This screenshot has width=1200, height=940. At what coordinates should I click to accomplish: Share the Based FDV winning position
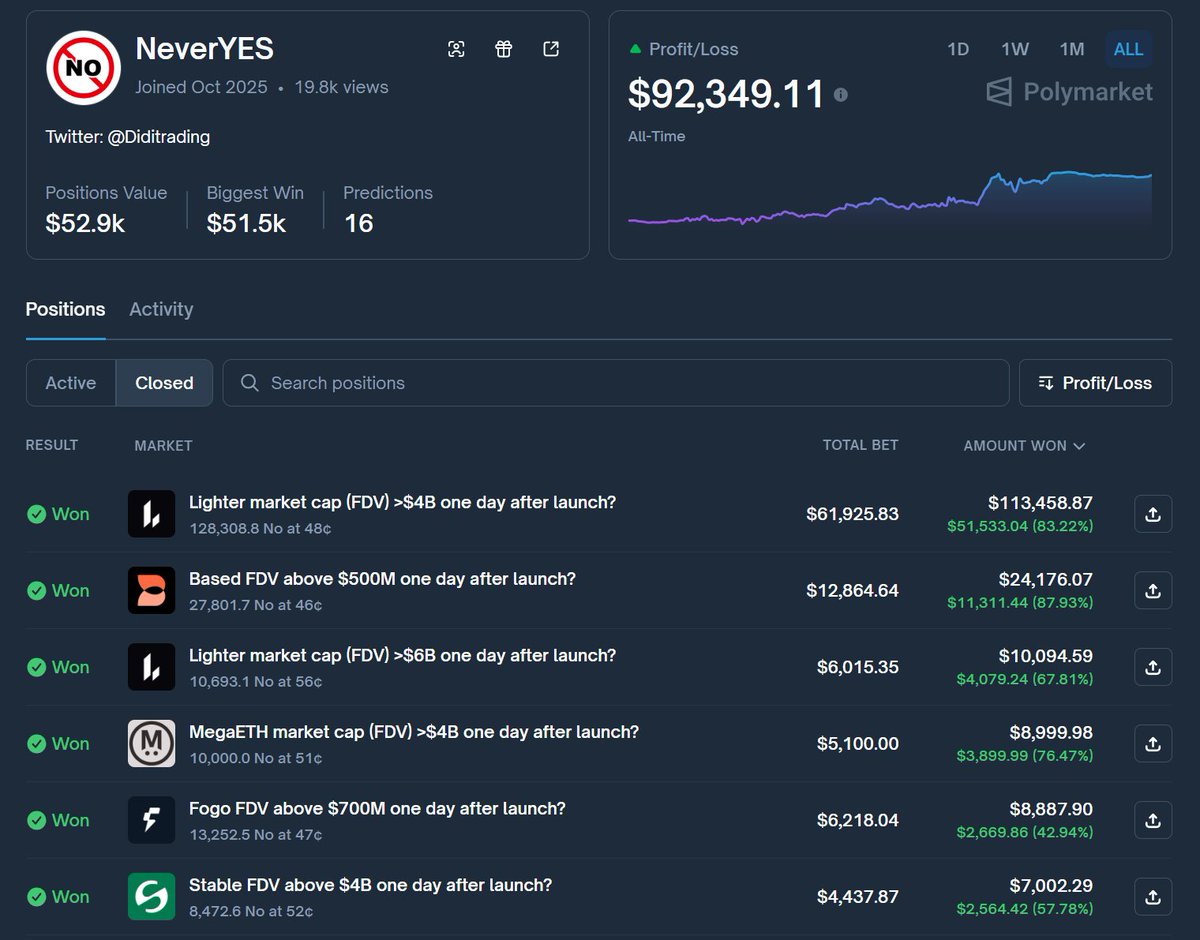pos(1153,590)
